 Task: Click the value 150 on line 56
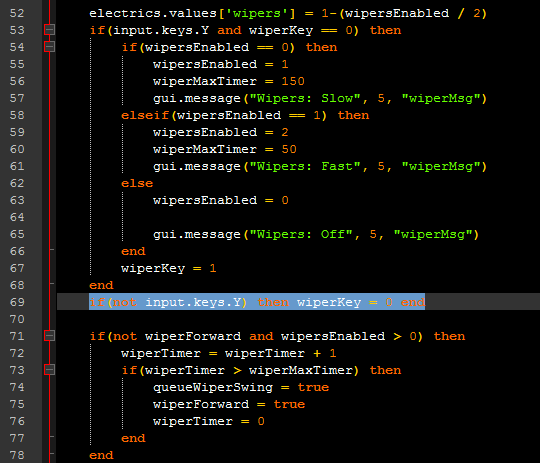pyautogui.click(x=293, y=81)
